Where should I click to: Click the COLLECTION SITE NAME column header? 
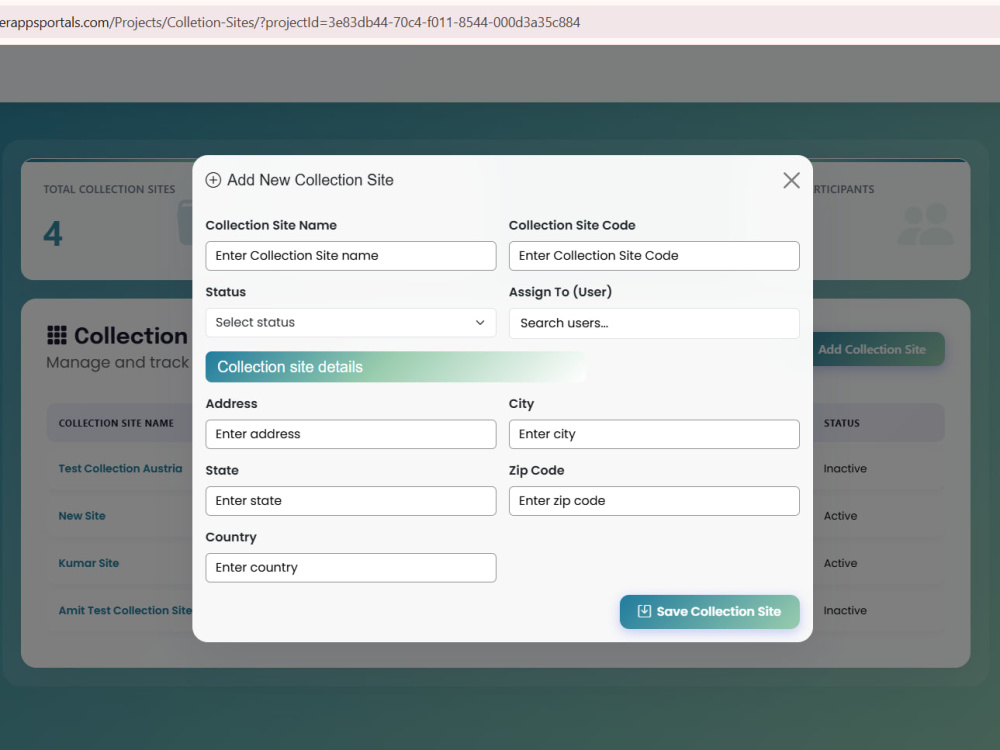[116, 423]
